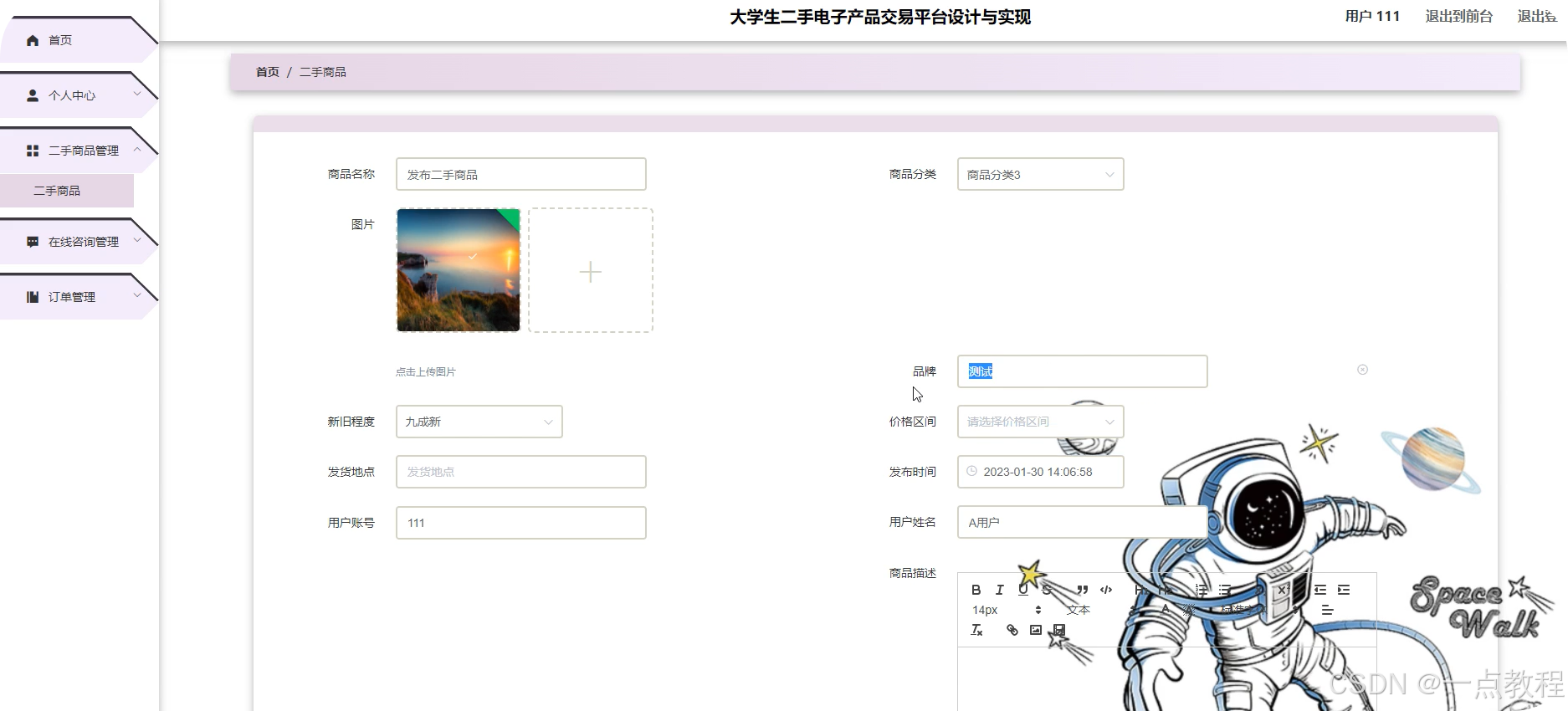Image resolution: width=1568 pixels, height=711 pixels.
Task: Click into 商品名称 input field
Action: tap(520, 174)
